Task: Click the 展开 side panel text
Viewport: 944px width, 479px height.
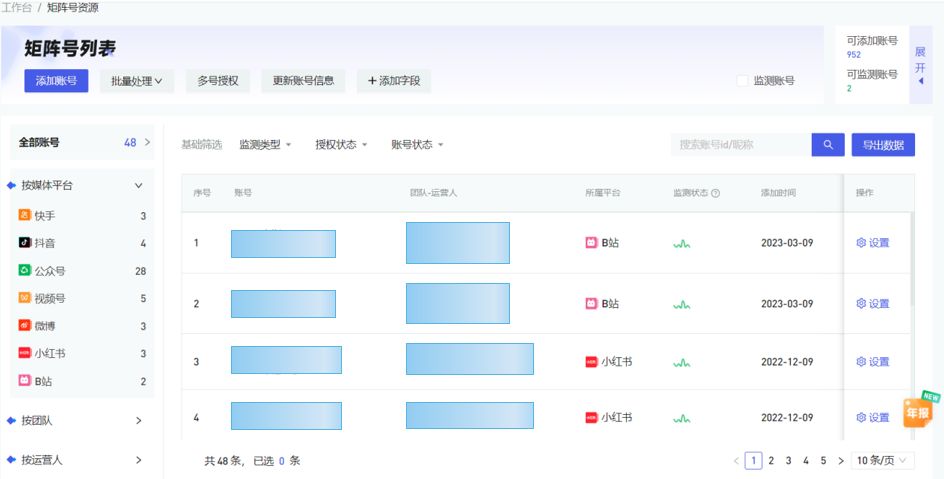Action: pyautogui.click(x=921, y=60)
